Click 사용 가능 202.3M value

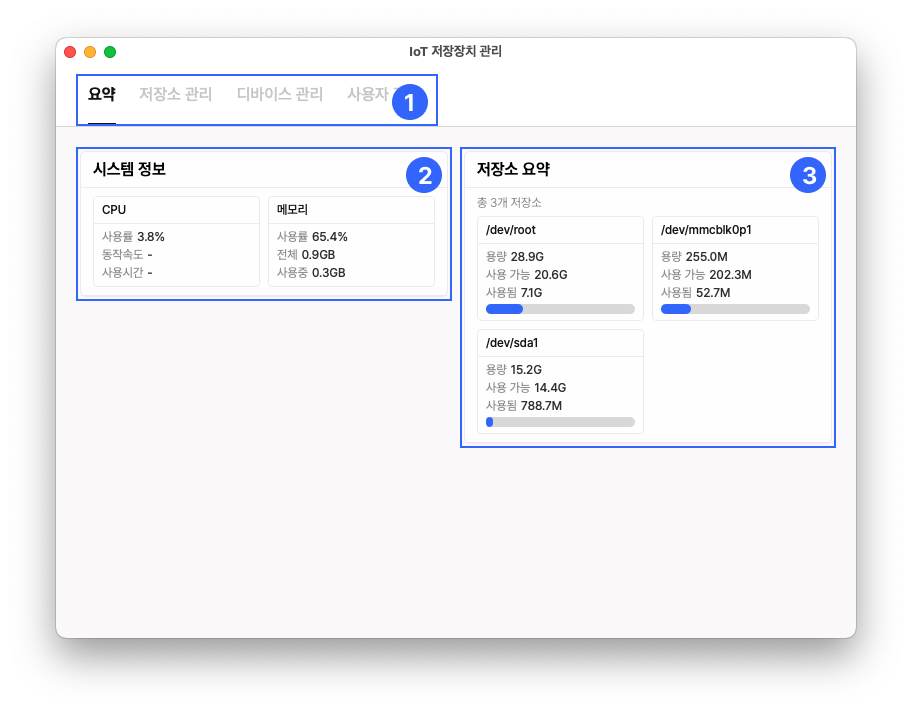(731, 275)
